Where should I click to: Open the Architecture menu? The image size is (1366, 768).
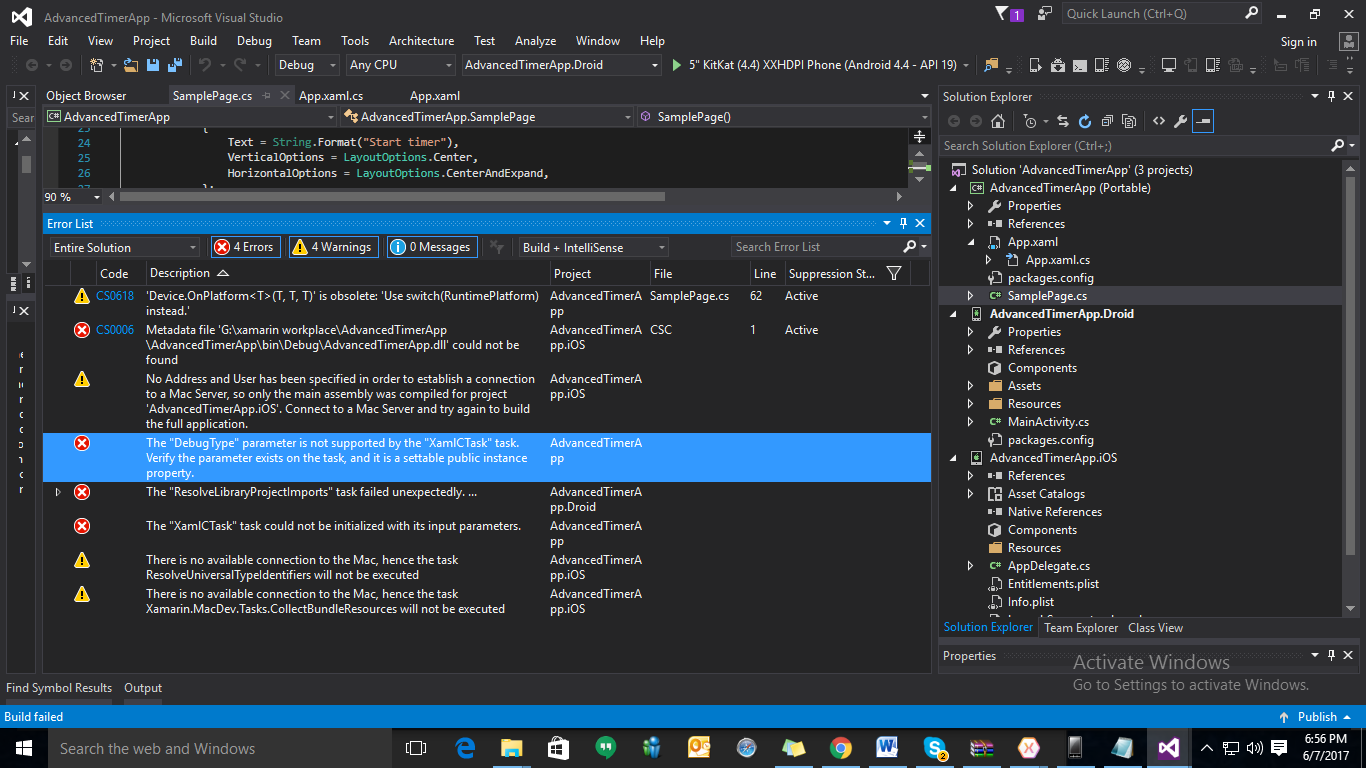point(421,41)
